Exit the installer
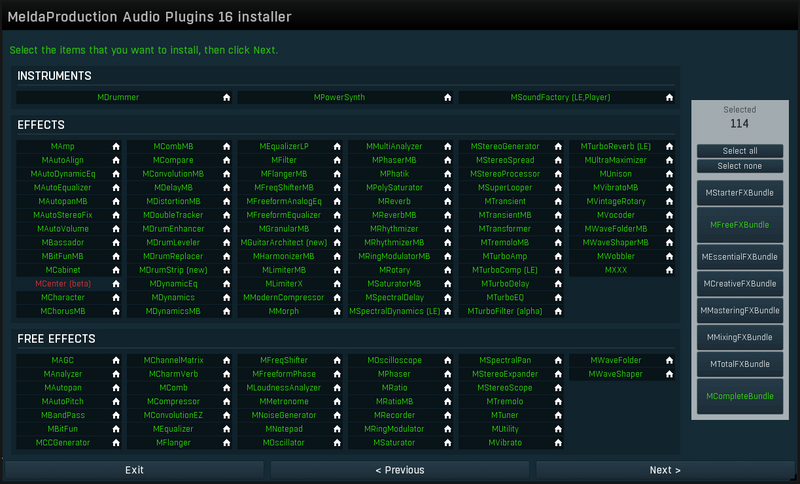This screenshot has width=800, height=484. 134,470
